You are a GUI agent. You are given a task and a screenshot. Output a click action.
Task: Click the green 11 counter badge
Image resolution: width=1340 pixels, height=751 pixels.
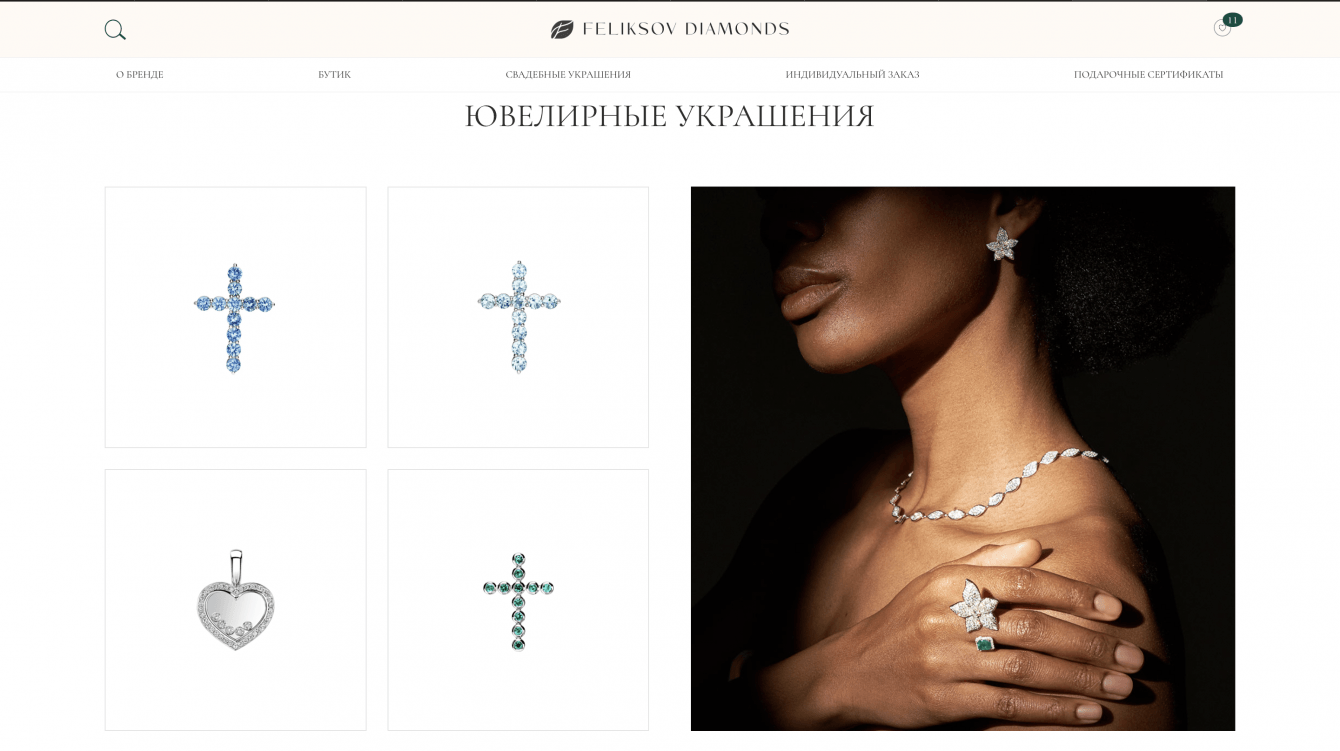click(1232, 20)
